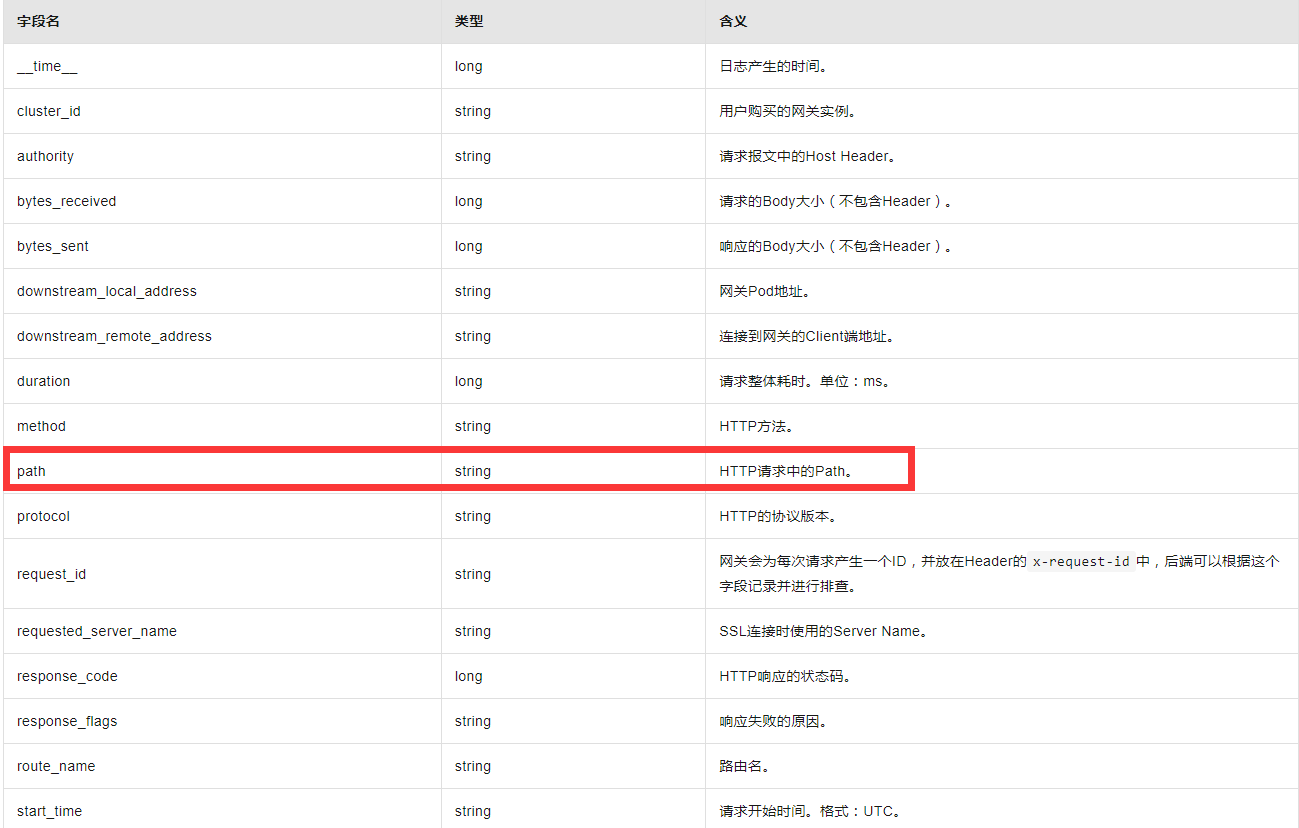This screenshot has width=1299, height=828.
Task: Click the description '日志产生的时间。'
Action: pos(773,66)
